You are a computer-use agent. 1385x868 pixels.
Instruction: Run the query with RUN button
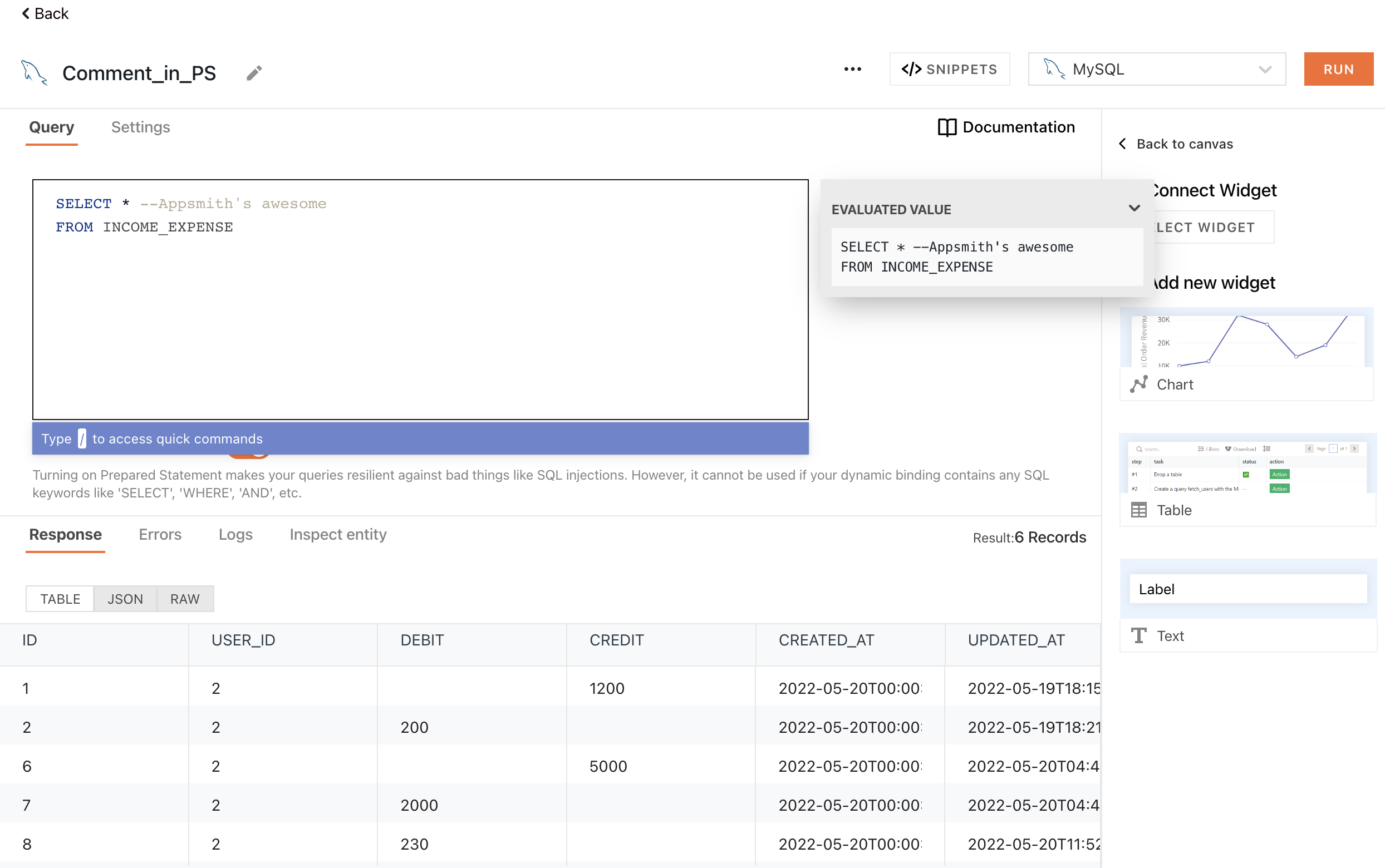pyautogui.click(x=1338, y=70)
